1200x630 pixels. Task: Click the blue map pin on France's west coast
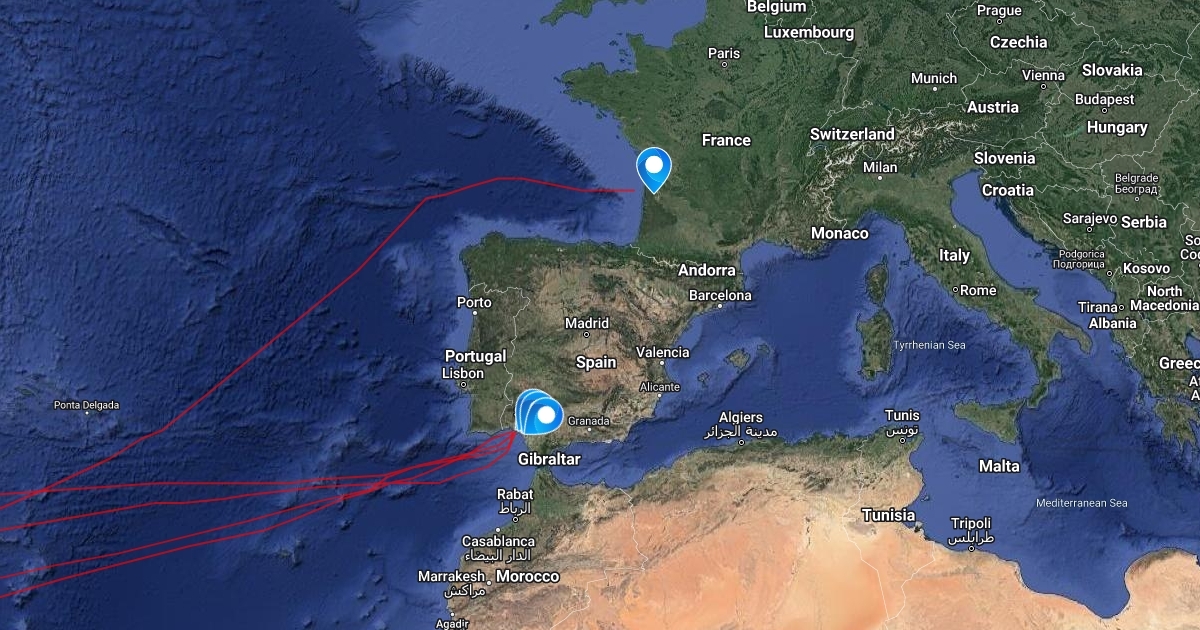click(654, 168)
